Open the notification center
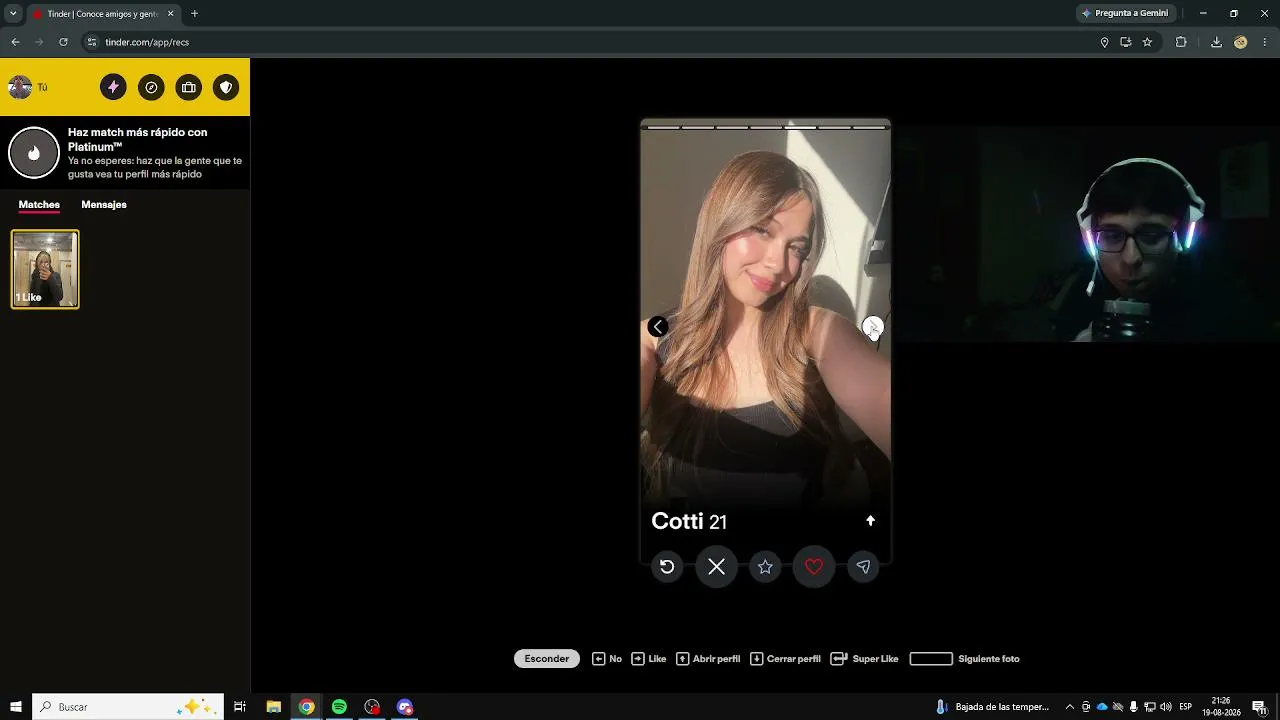The width and height of the screenshot is (1280, 720). coord(1260,707)
